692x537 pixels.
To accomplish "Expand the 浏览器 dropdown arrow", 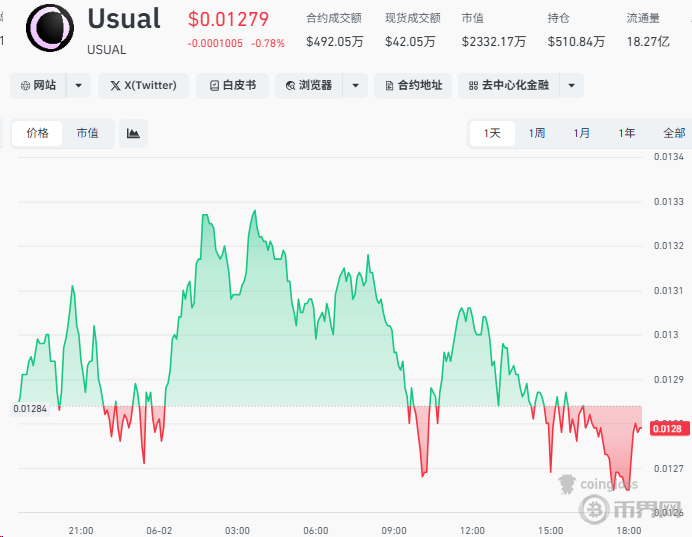I will pos(355,86).
